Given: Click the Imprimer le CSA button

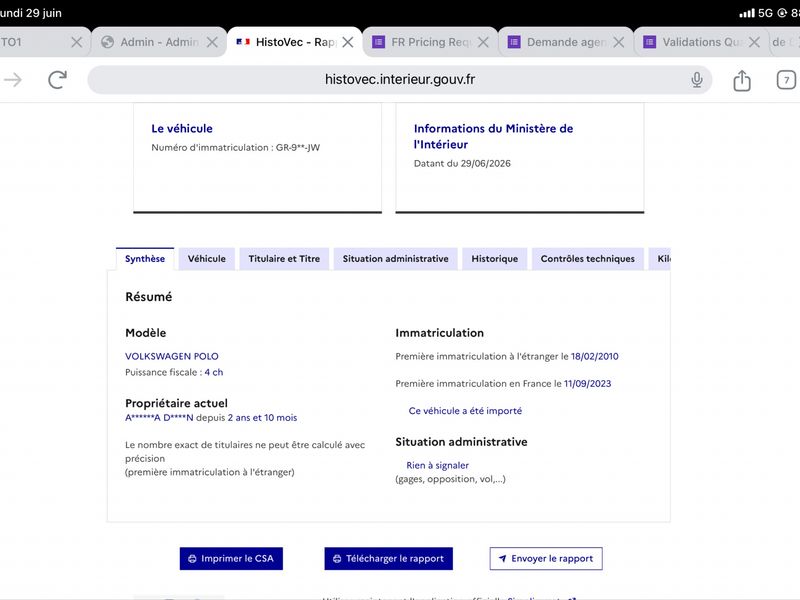Looking at the screenshot, I should [x=231, y=559].
